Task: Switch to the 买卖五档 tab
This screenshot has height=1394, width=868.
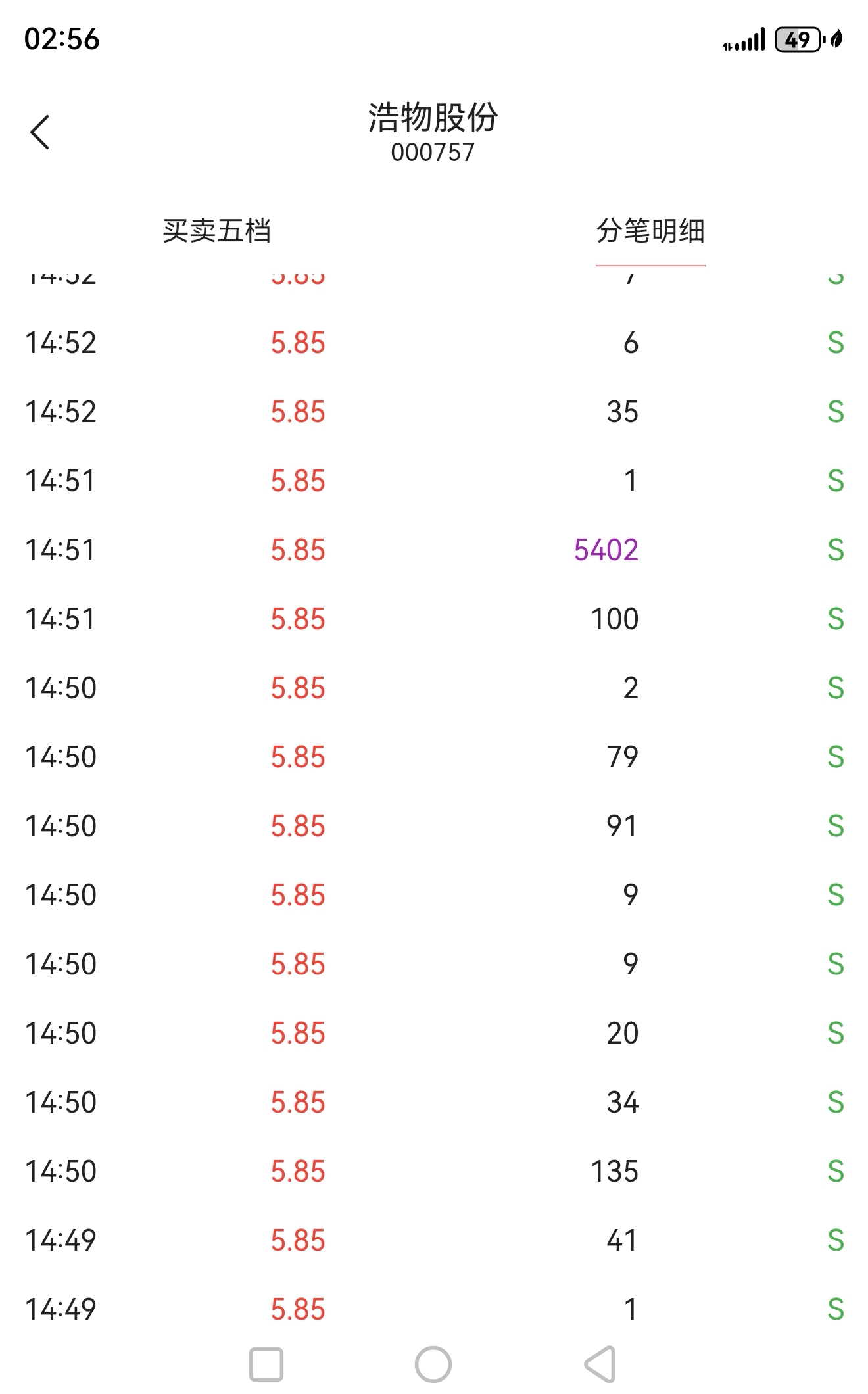Action: 216,231
